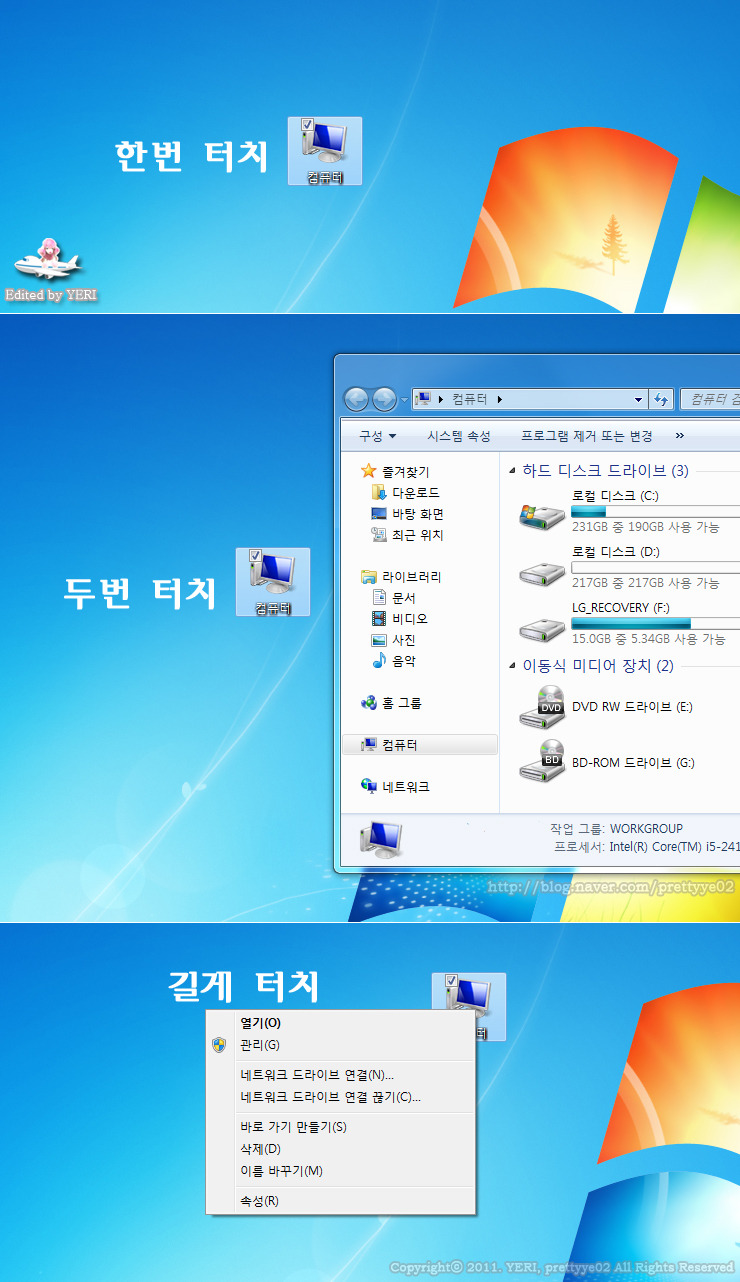Image resolution: width=740 pixels, height=1282 pixels.
Task: Click the LG_RECOVERY (F:) capacity bar
Action: coord(655,623)
